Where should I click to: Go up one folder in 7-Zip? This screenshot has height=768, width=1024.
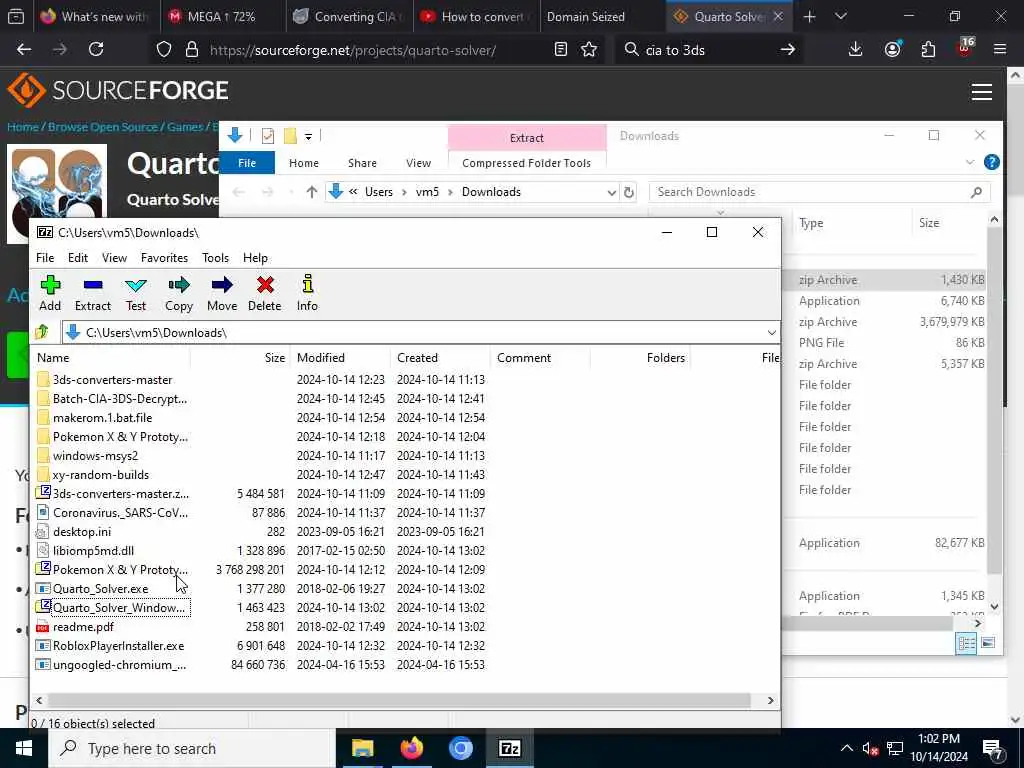click(x=42, y=332)
